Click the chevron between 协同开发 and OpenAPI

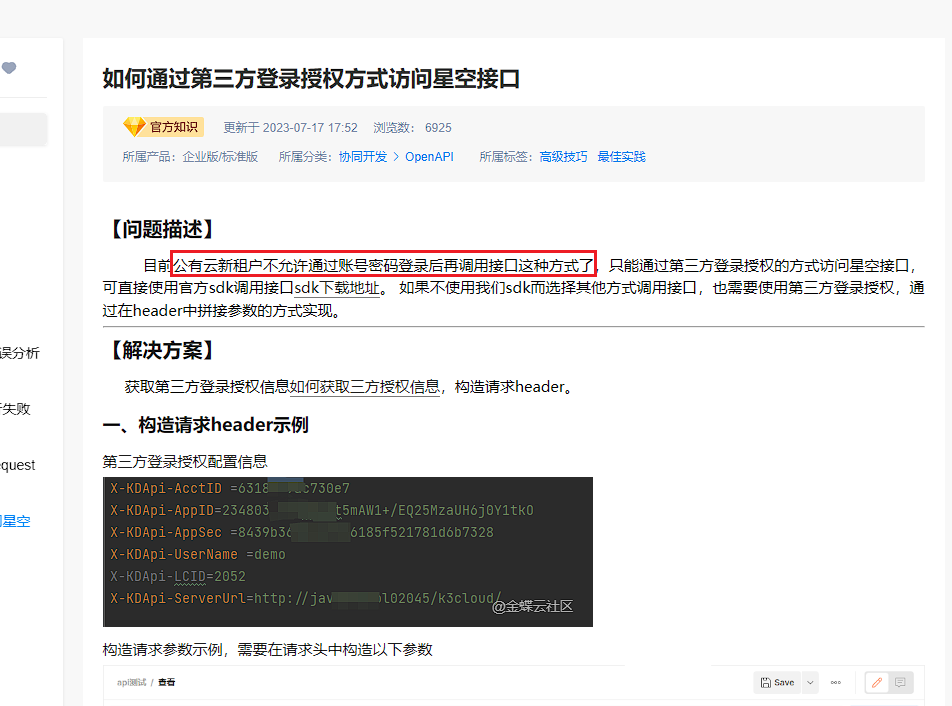click(396, 157)
